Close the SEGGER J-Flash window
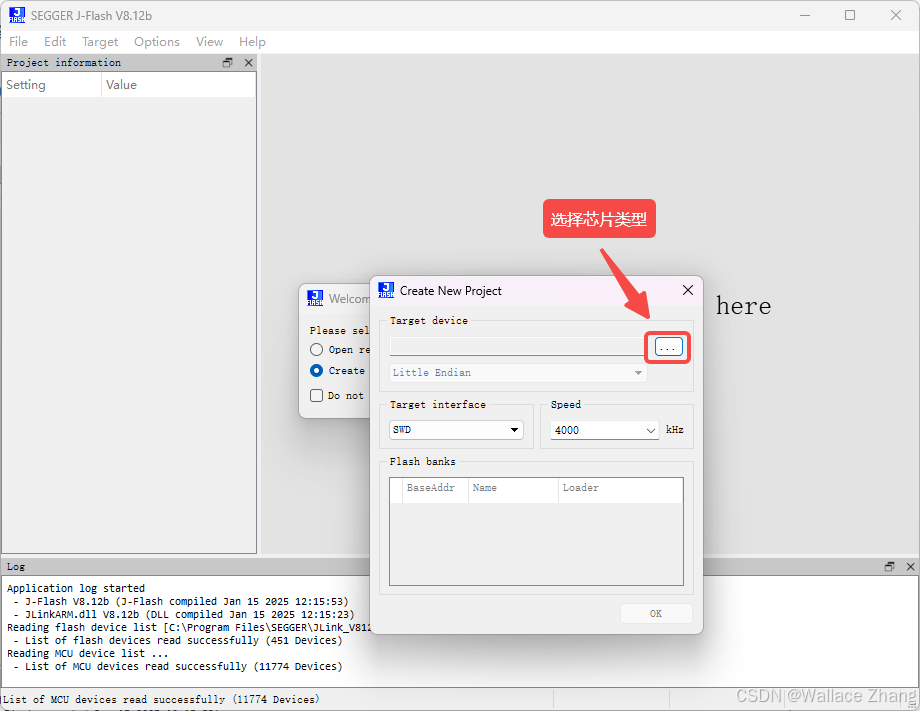920x711 pixels. pos(895,15)
